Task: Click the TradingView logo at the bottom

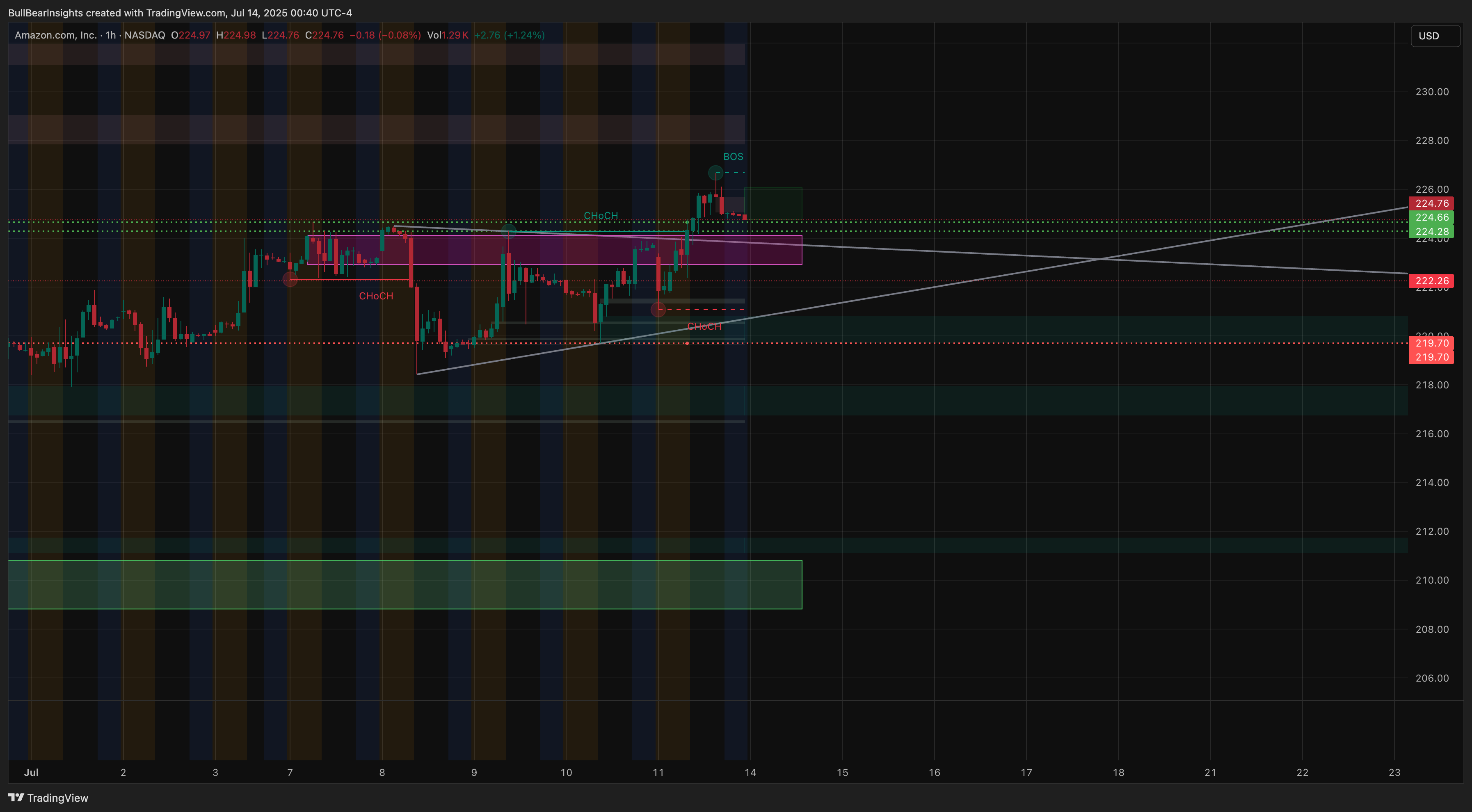Action: tap(48, 798)
